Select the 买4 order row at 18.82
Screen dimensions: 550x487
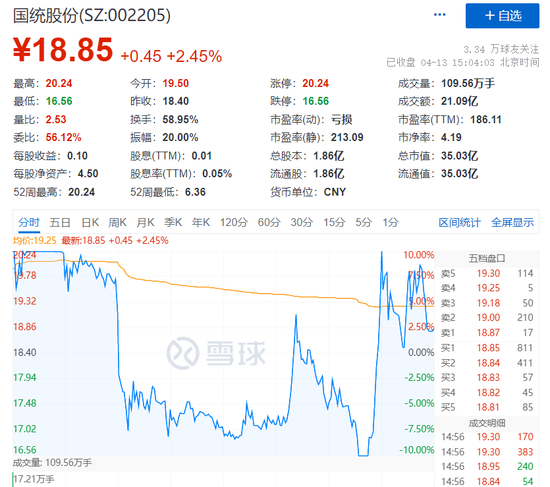(x=487, y=392)
